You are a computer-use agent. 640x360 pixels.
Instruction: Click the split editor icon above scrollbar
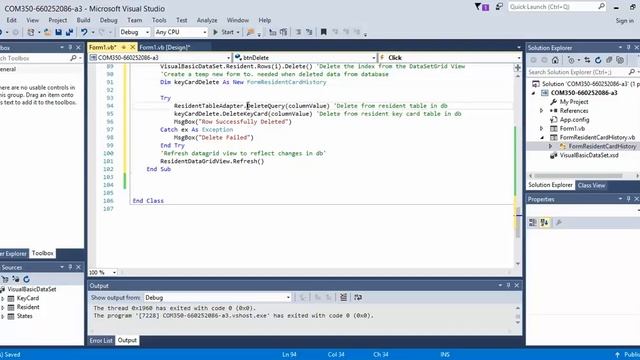click(518, 67)
